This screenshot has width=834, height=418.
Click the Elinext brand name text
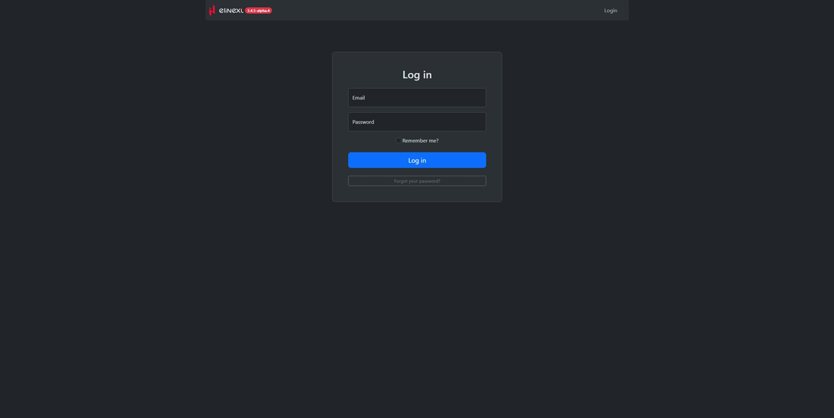tap(231, 11)
